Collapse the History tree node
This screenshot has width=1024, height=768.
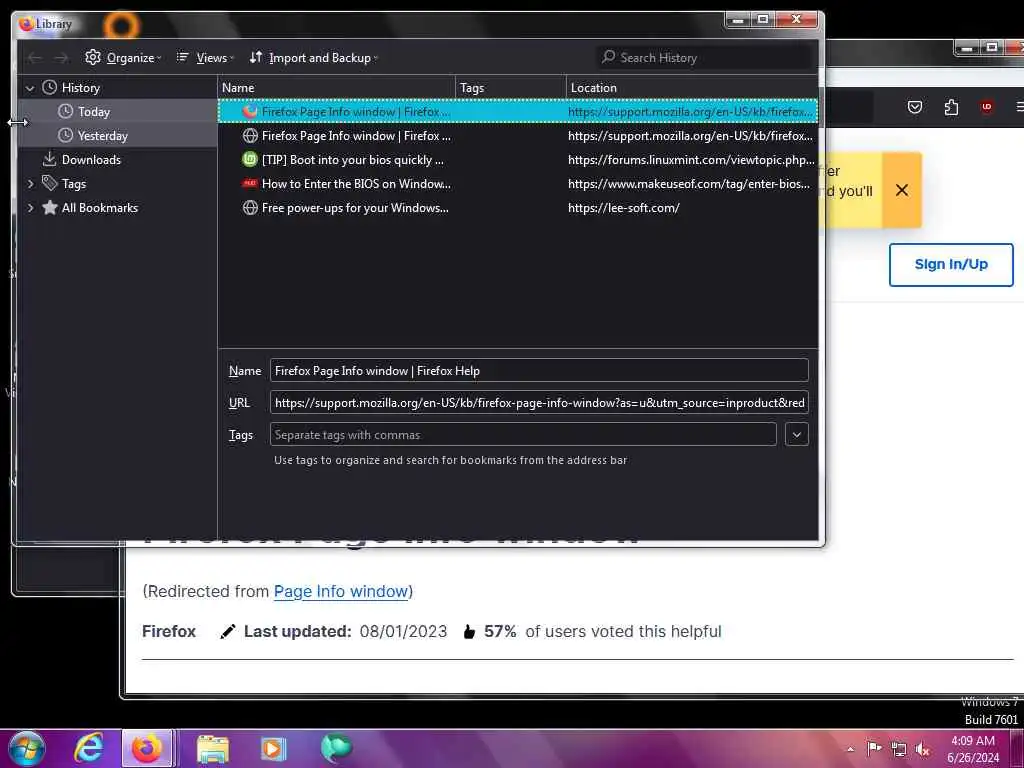(x=30, y=88)
